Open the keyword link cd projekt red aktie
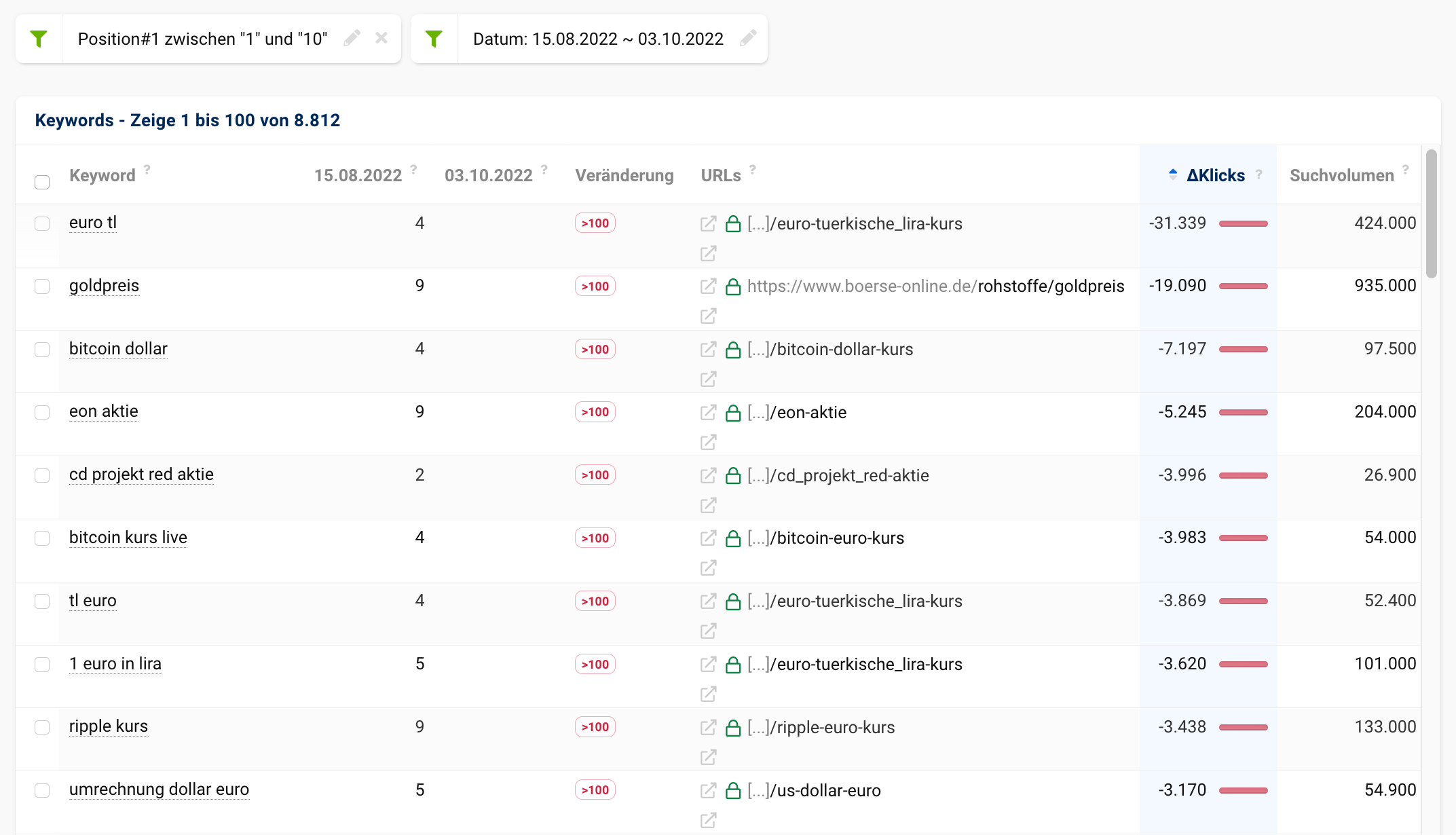 click(x=141, y=475)
